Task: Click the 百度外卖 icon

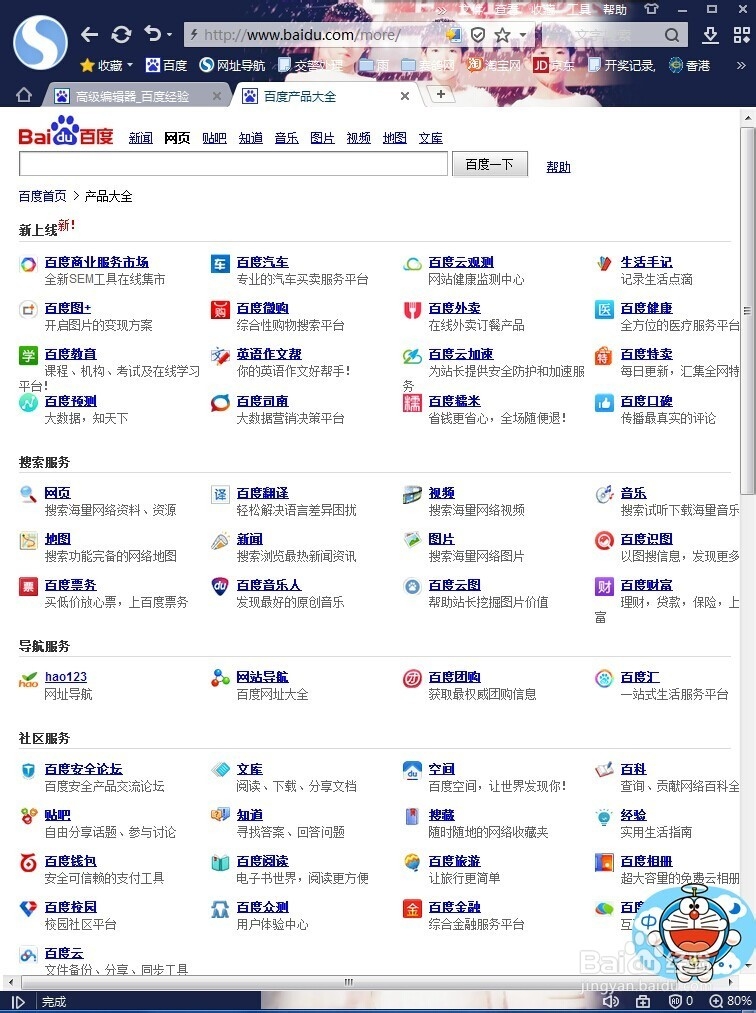Action: (x=412, y=310)
